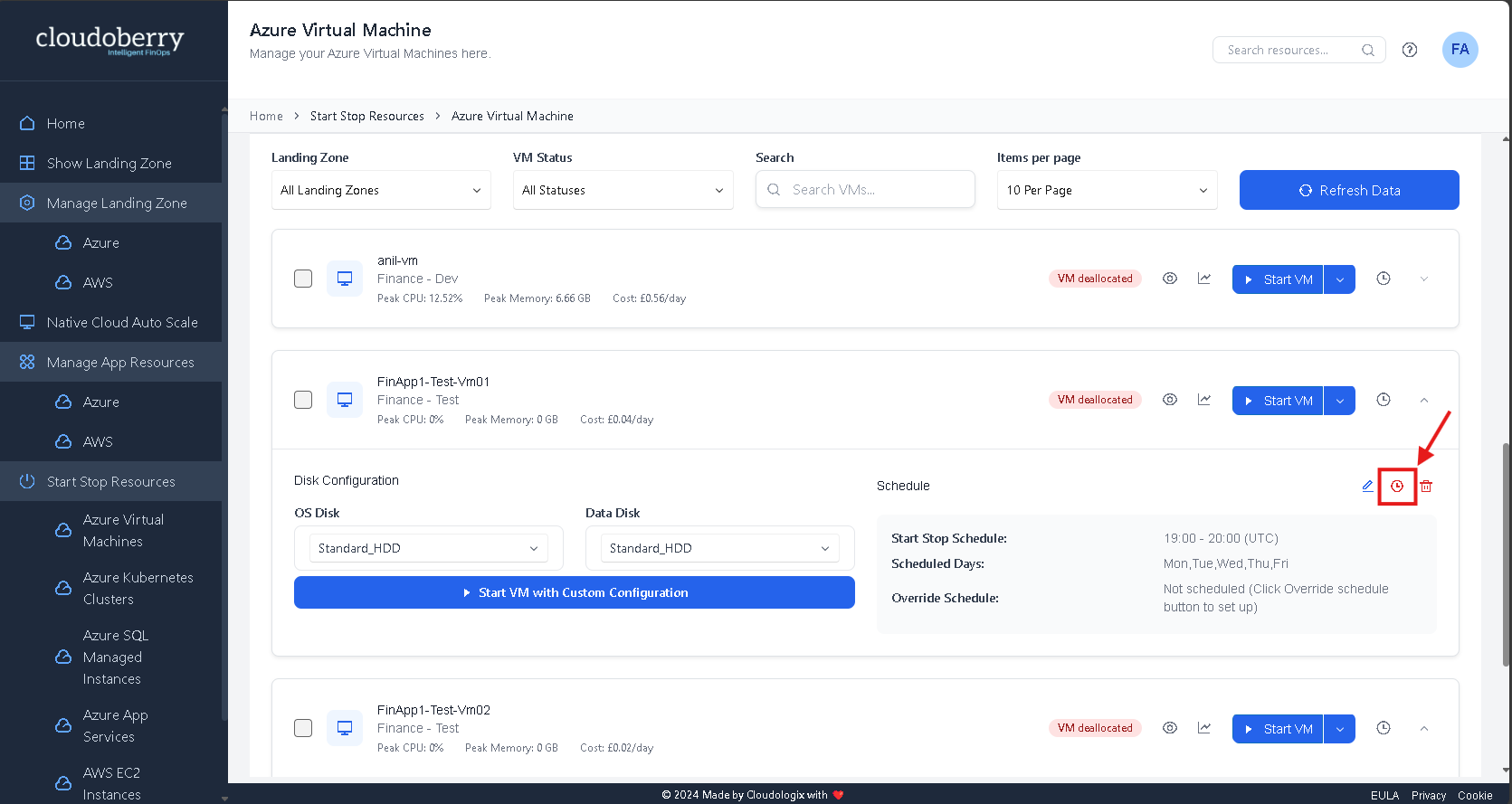Open metrics chart icon for FinApp1-Test-Vm02
The height and width of the screenshot is (804, 1512).
[1204, 728]
